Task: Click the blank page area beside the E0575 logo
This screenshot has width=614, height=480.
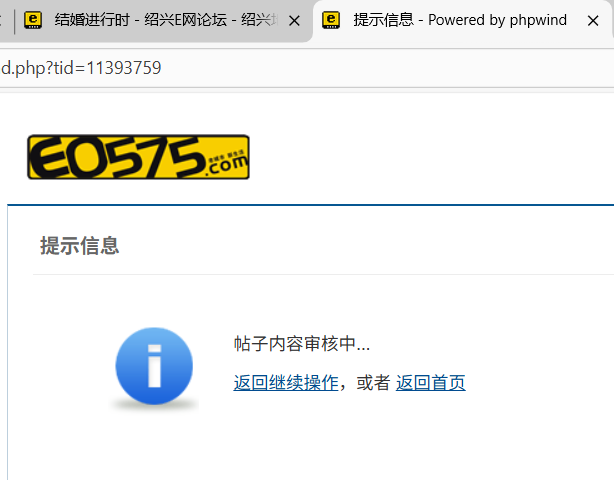Action: [431, 157]
